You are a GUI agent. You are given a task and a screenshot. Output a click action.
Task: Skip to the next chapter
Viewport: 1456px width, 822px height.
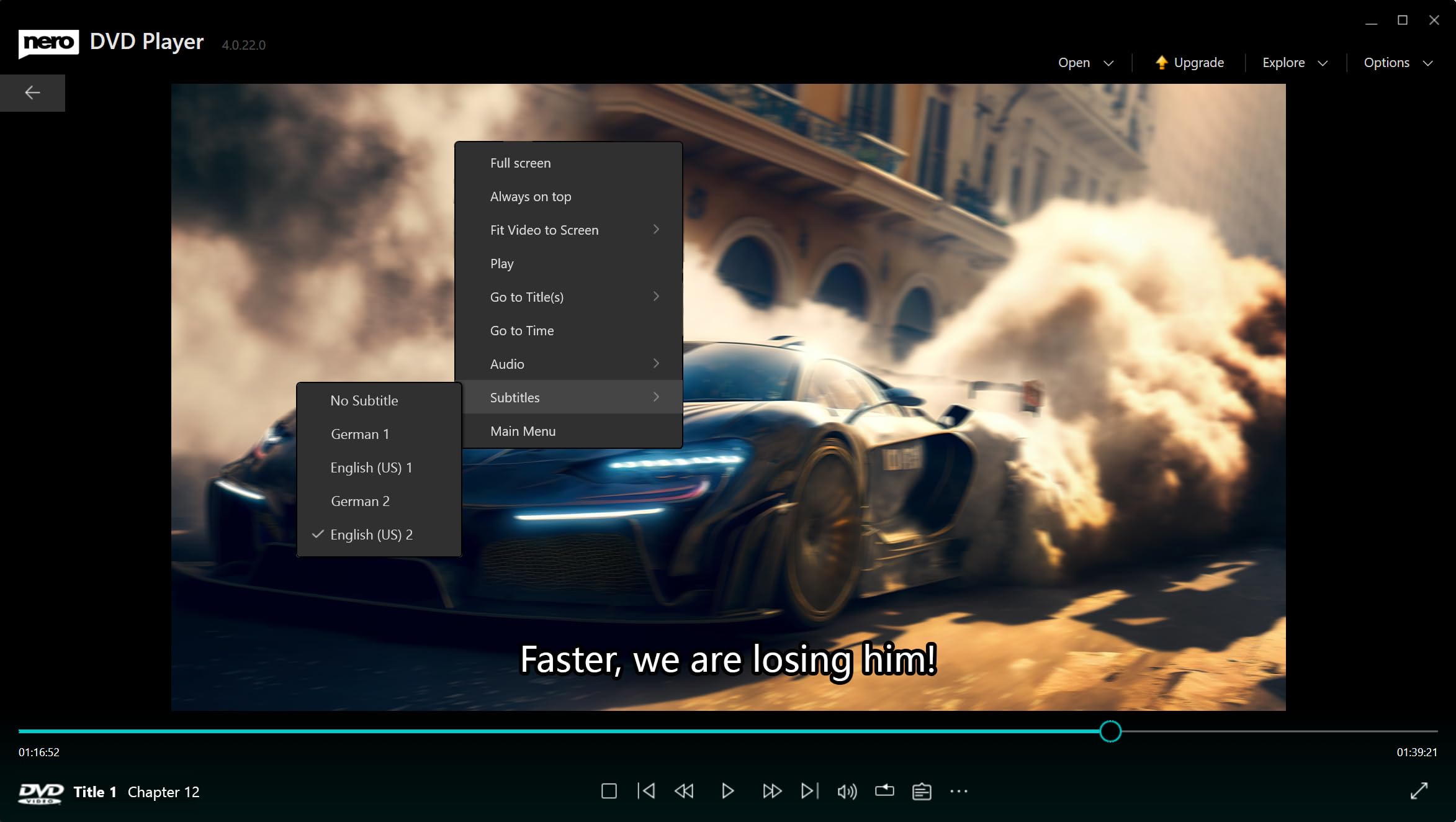[x=810, y=791]
